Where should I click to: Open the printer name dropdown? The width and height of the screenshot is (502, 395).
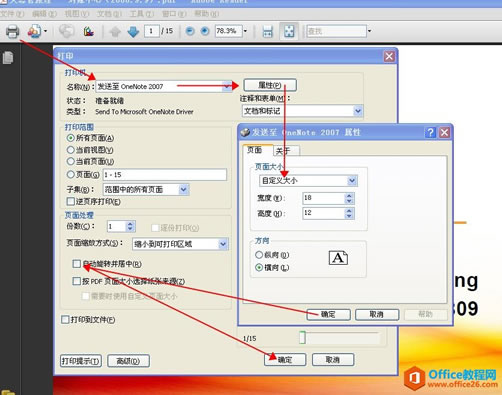(x=227, y=87)
